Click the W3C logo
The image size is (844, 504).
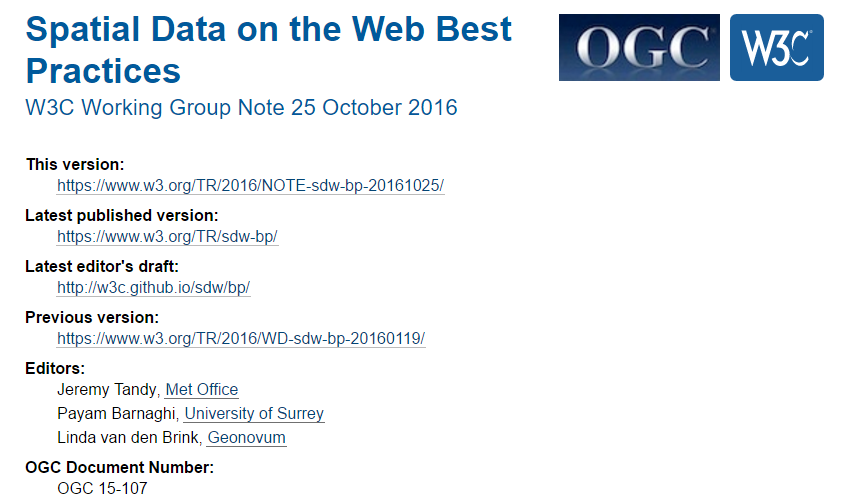tap(777, 47)
